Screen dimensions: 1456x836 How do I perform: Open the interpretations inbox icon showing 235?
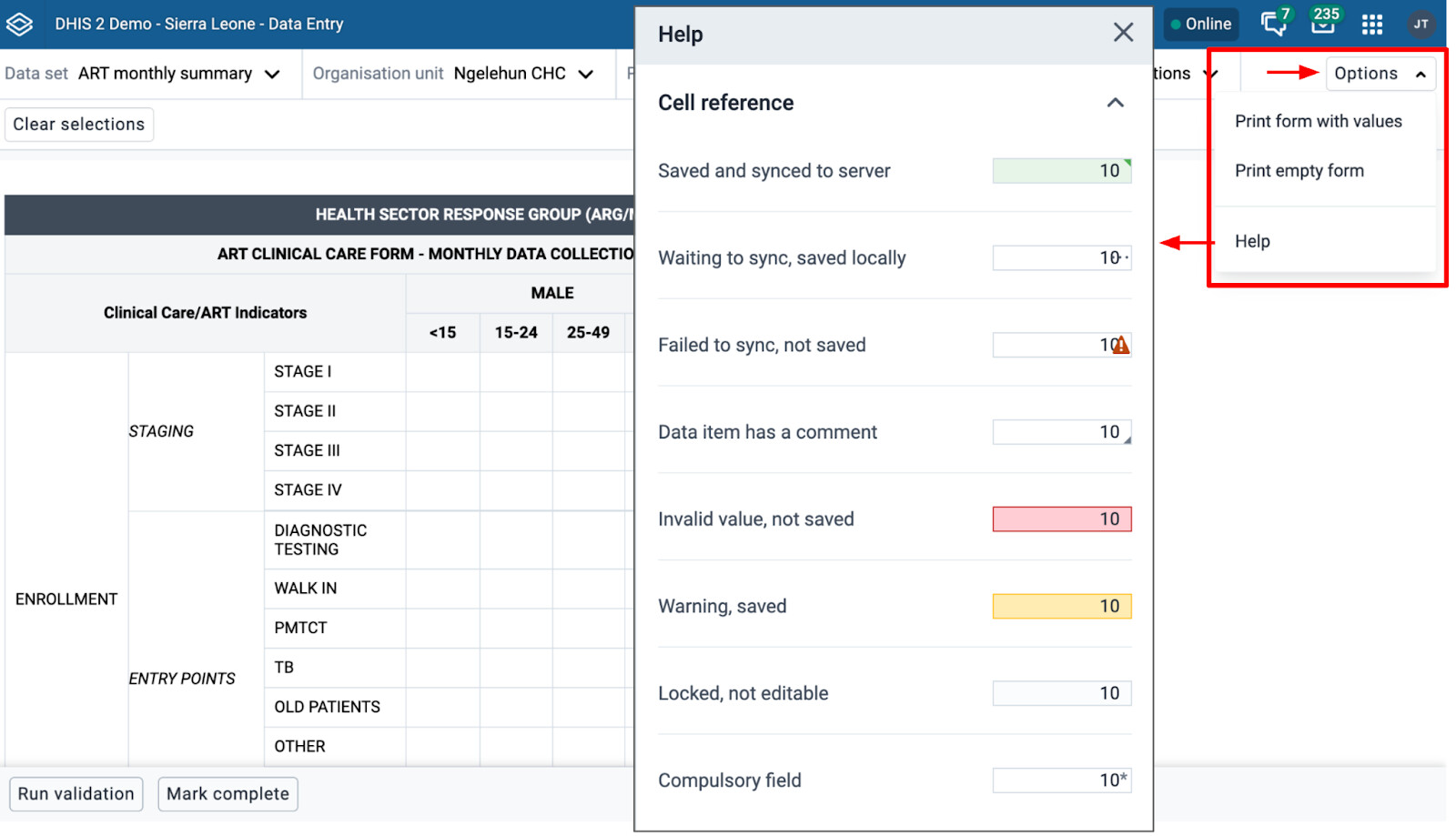(1323, 24)
